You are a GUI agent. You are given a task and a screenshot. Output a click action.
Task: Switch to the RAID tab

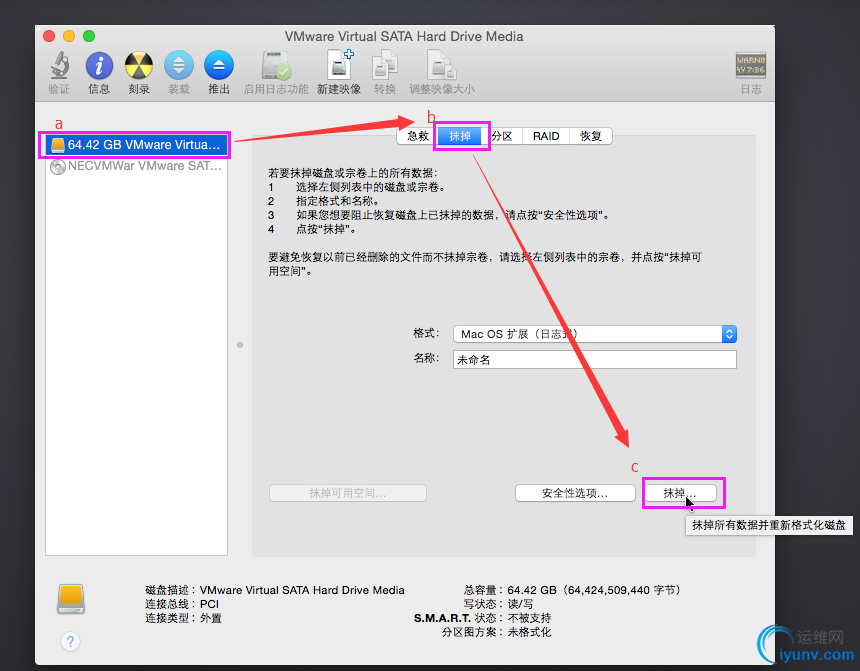[x=546, y=136]
